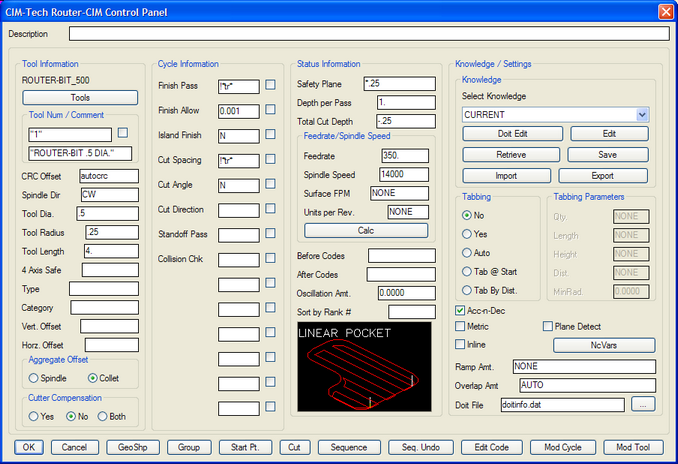
Task: Select the Tabbing Auto radio button
Action: tap(467, 253)
